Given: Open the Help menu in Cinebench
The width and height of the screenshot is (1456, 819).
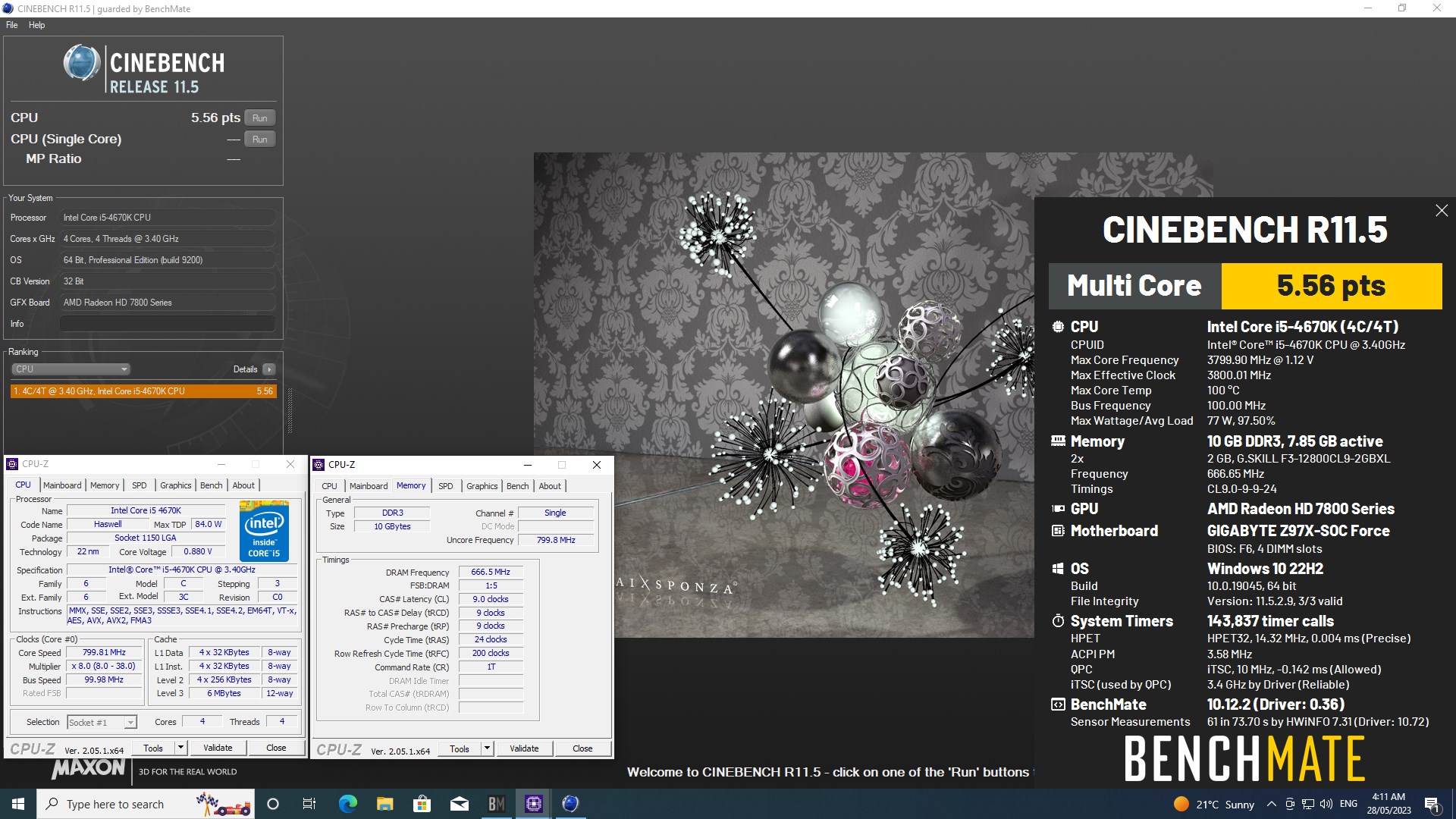Looking at the screenshot, I should click(x=36, y=25).
